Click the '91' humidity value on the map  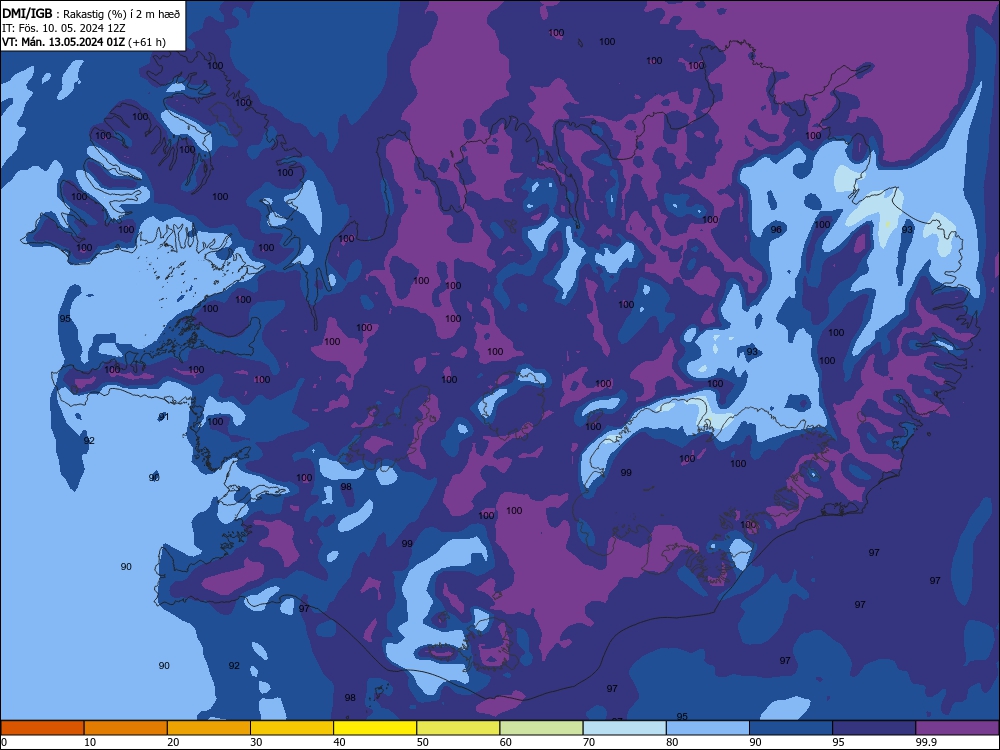tap(164, 416)
